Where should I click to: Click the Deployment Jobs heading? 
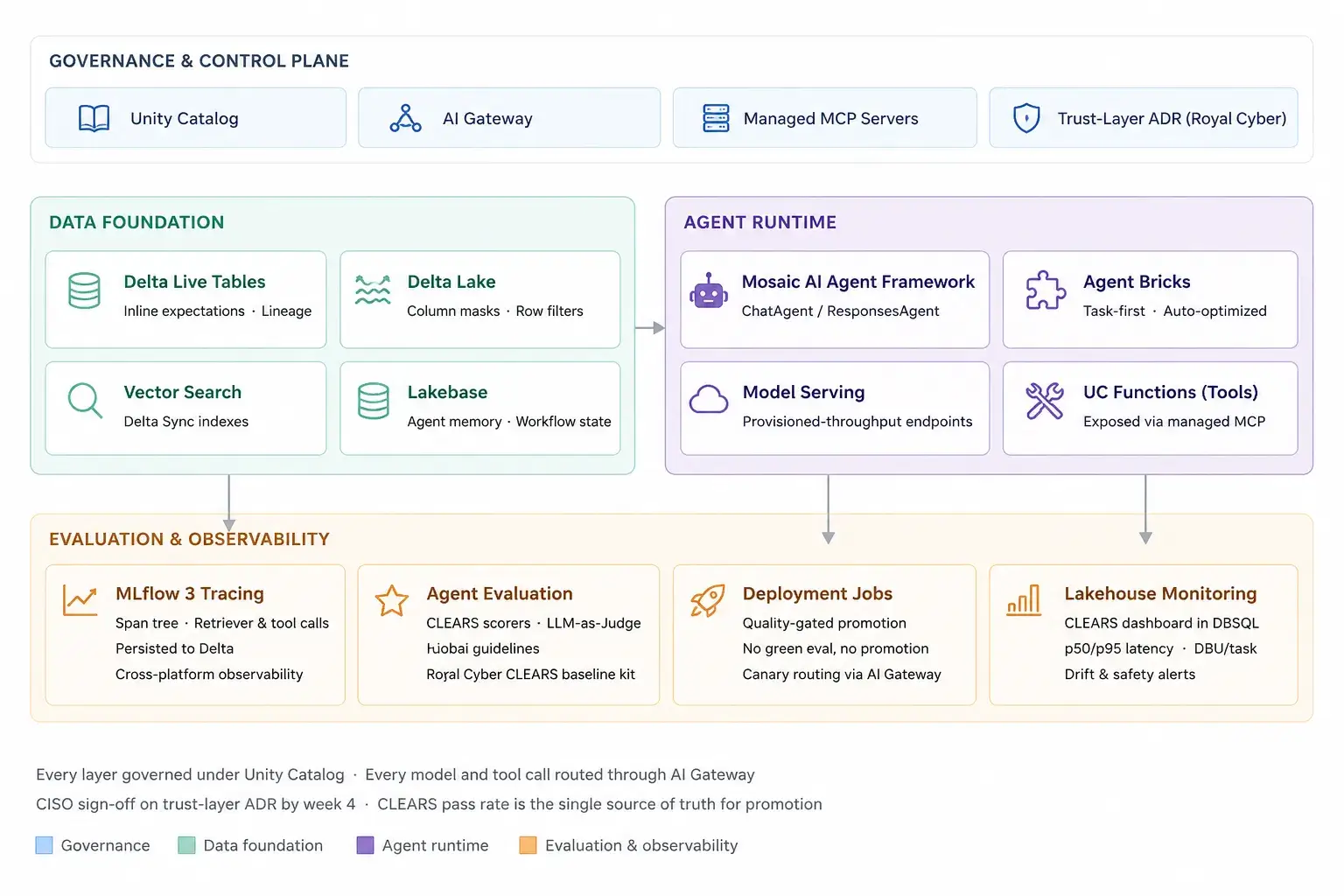817,593
